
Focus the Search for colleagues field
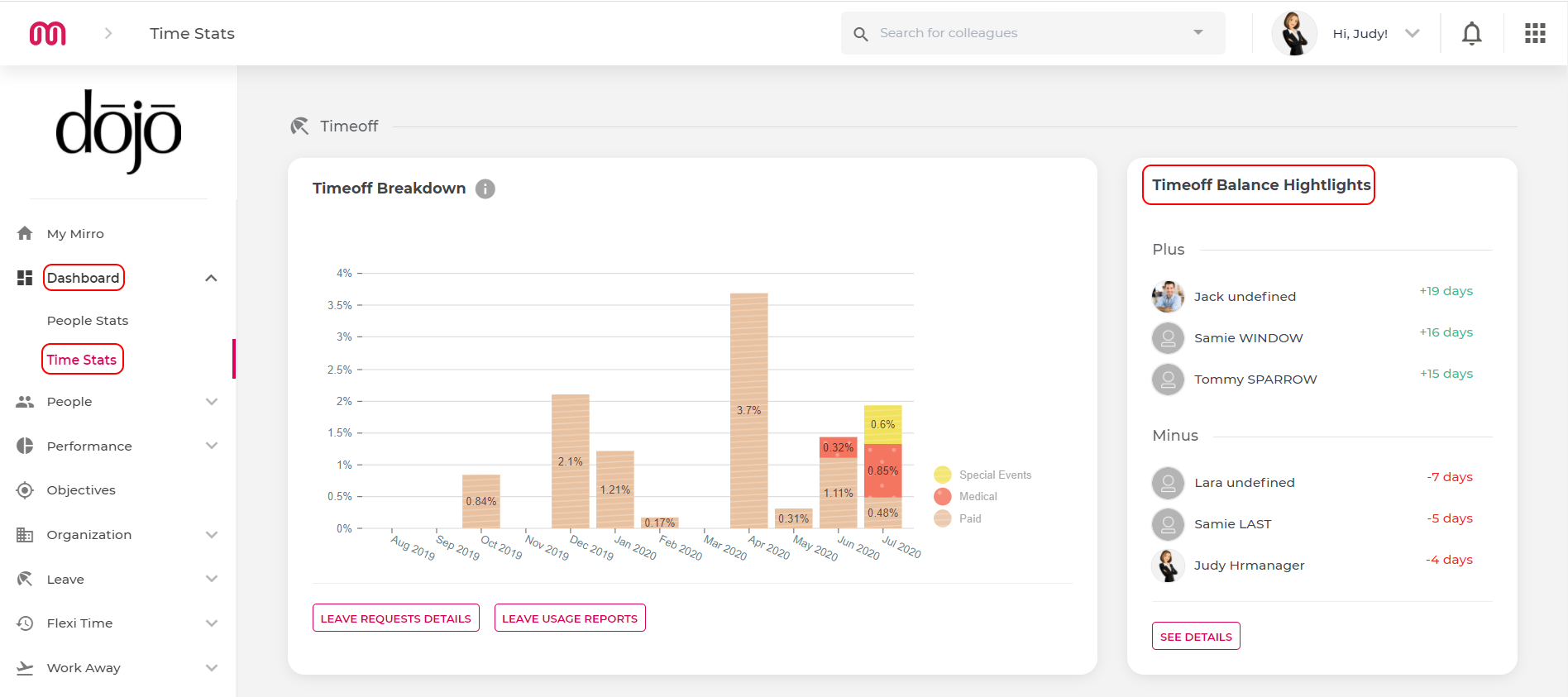(1033, 33)
